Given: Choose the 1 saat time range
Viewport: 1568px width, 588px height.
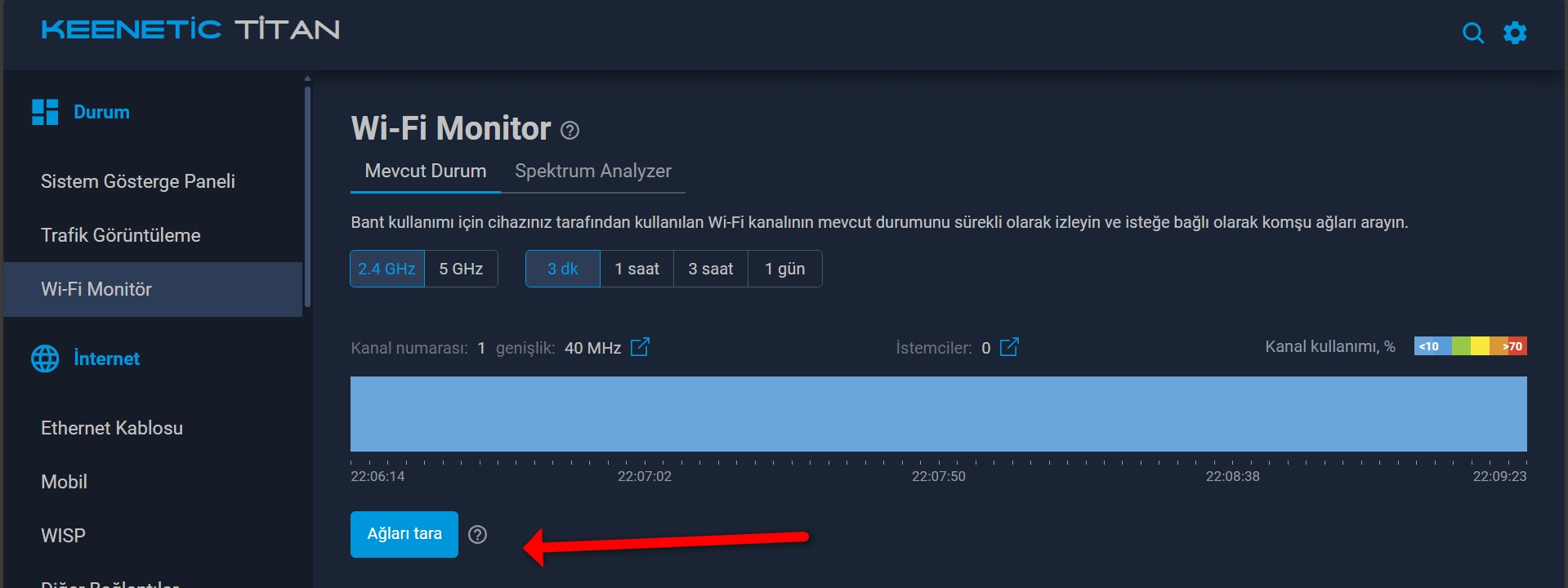Looking at the screenshot, I should coord(637,269).
